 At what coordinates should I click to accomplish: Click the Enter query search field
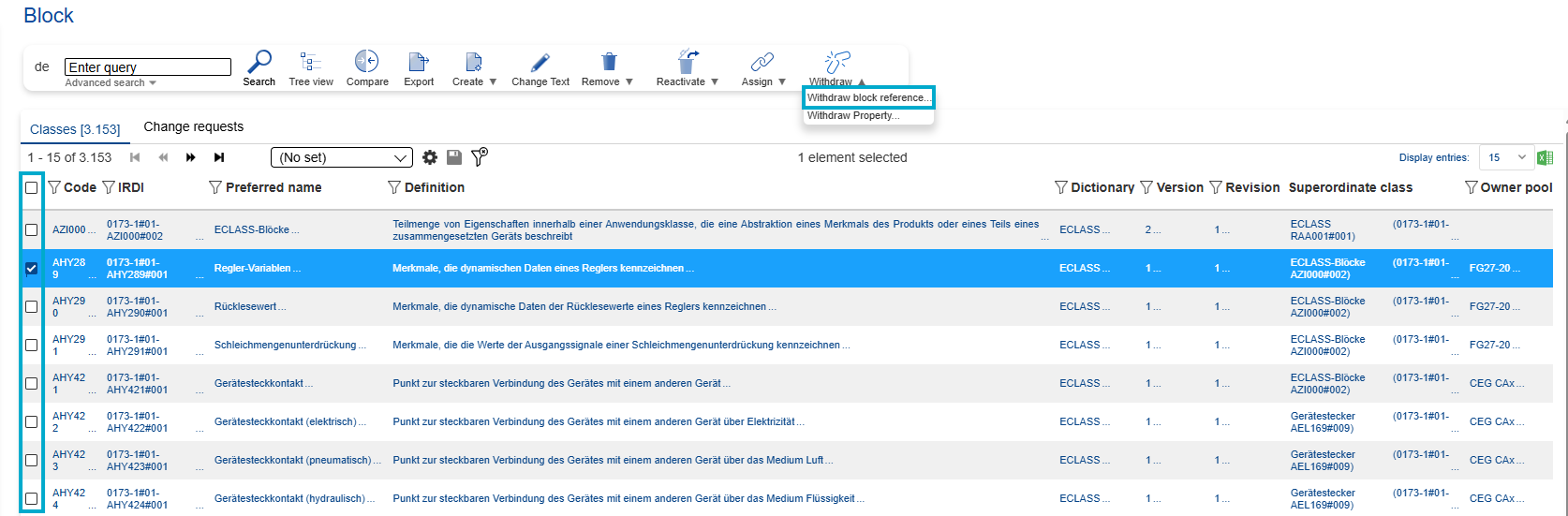pos(148,67)
